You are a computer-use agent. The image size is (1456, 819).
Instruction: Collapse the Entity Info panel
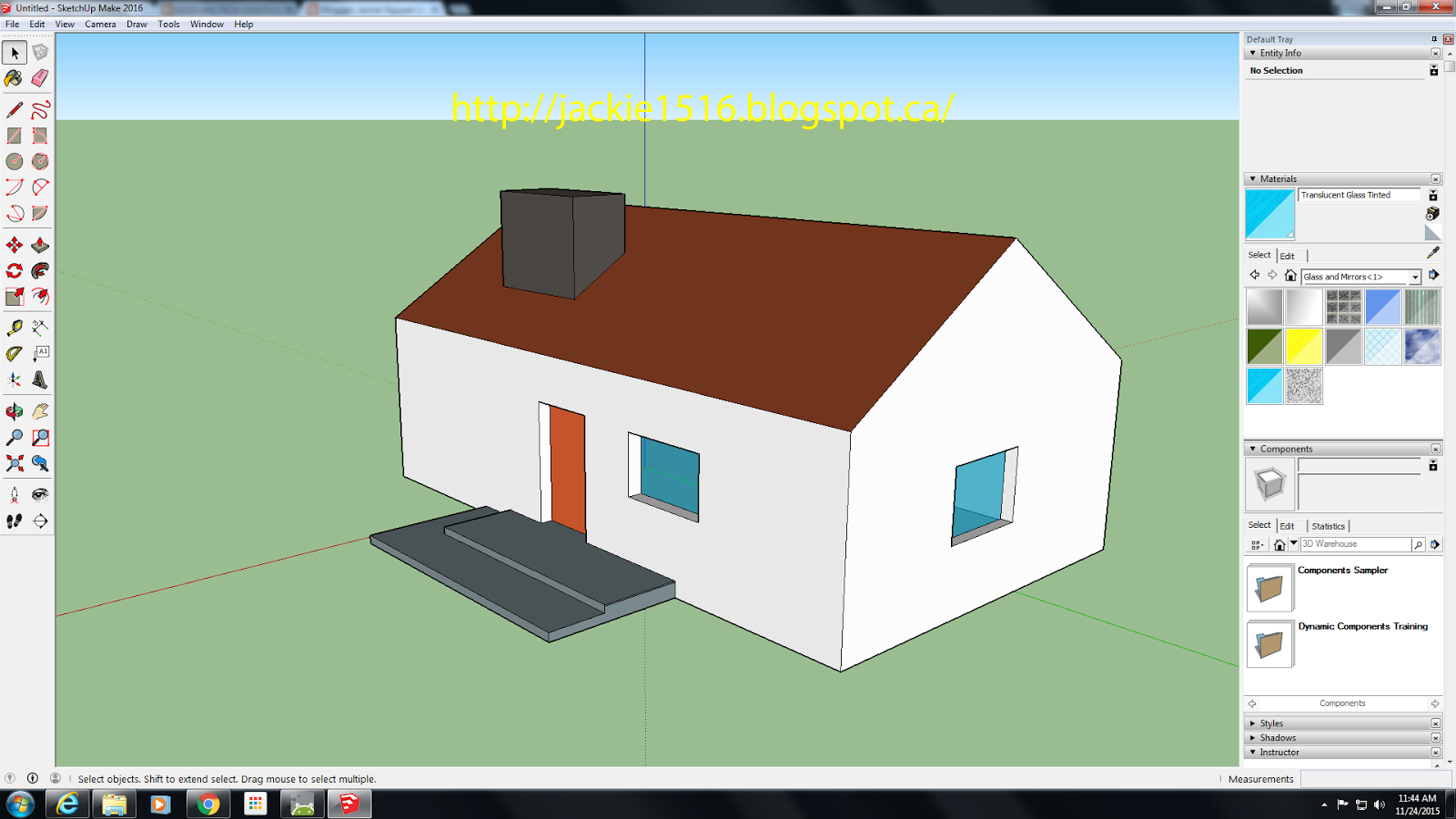pyautogui.click(x=1254, y=53)
